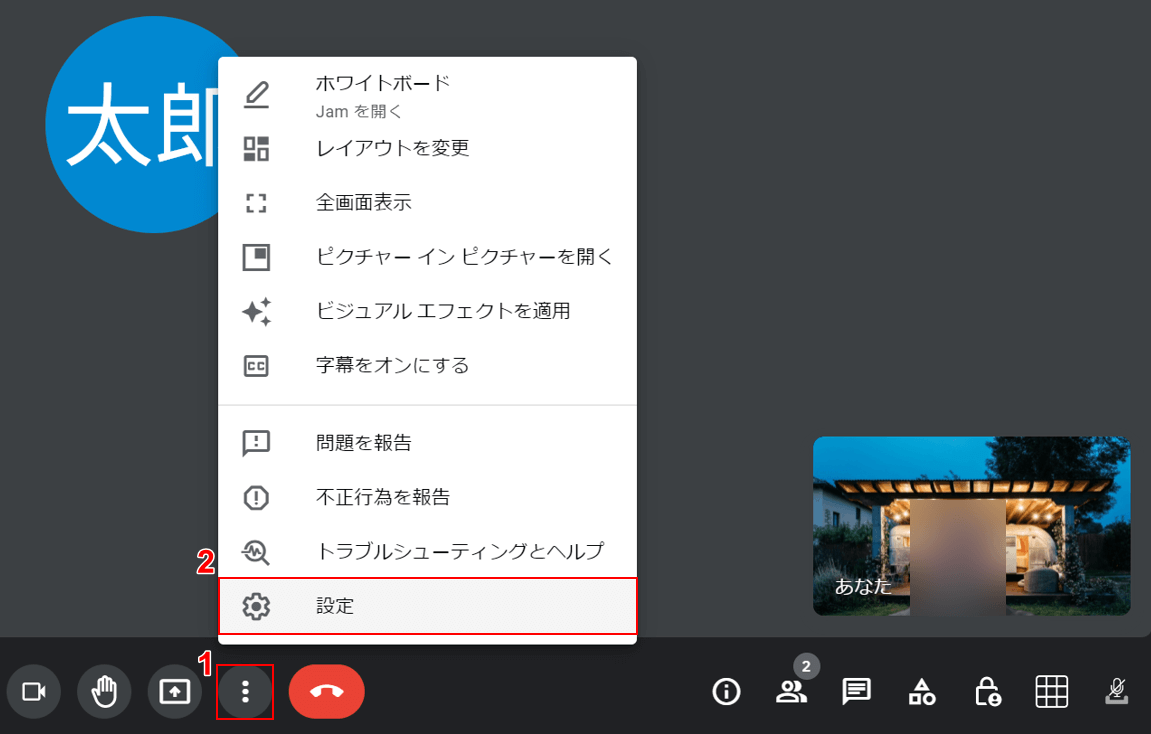This screenshot has width=1151, height=734.
Task: Select 問題を報告 from the menu
Action: point(427,443)
